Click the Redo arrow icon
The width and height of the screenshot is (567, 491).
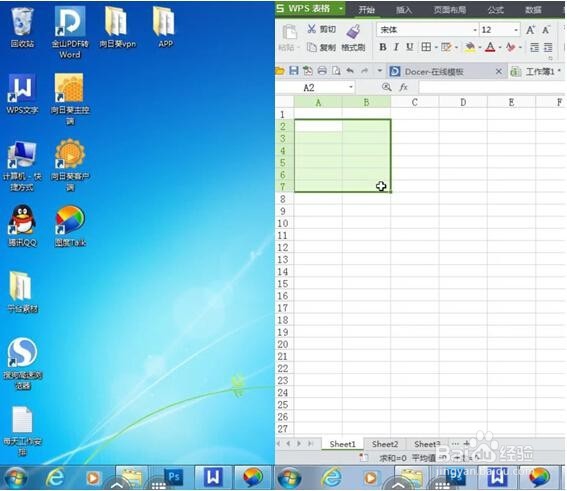coord(364,71)
